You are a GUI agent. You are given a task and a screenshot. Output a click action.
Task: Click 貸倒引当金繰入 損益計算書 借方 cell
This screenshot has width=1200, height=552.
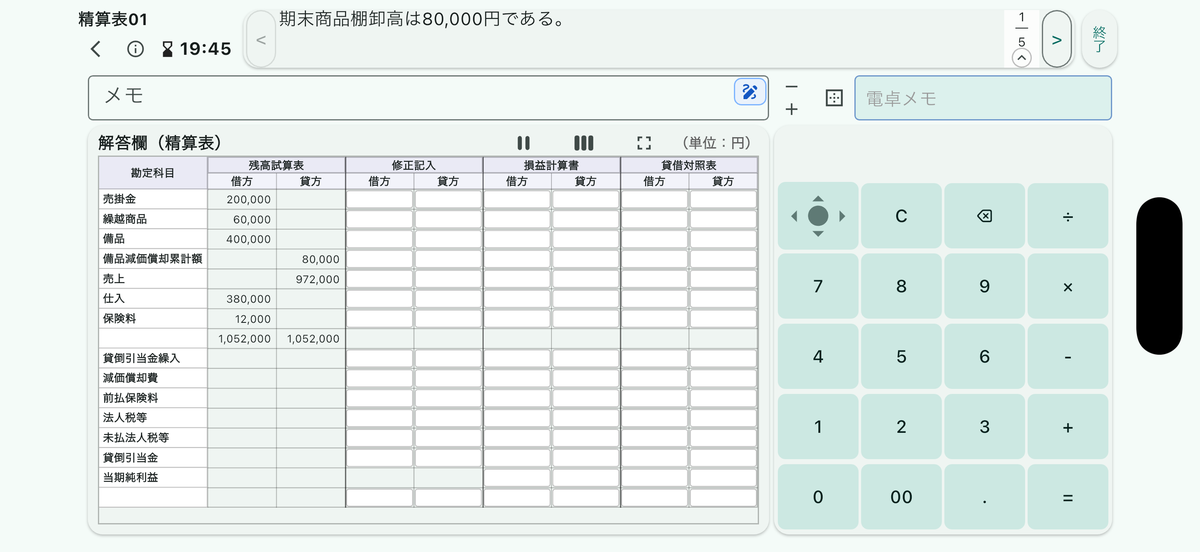tap(517, 358)
